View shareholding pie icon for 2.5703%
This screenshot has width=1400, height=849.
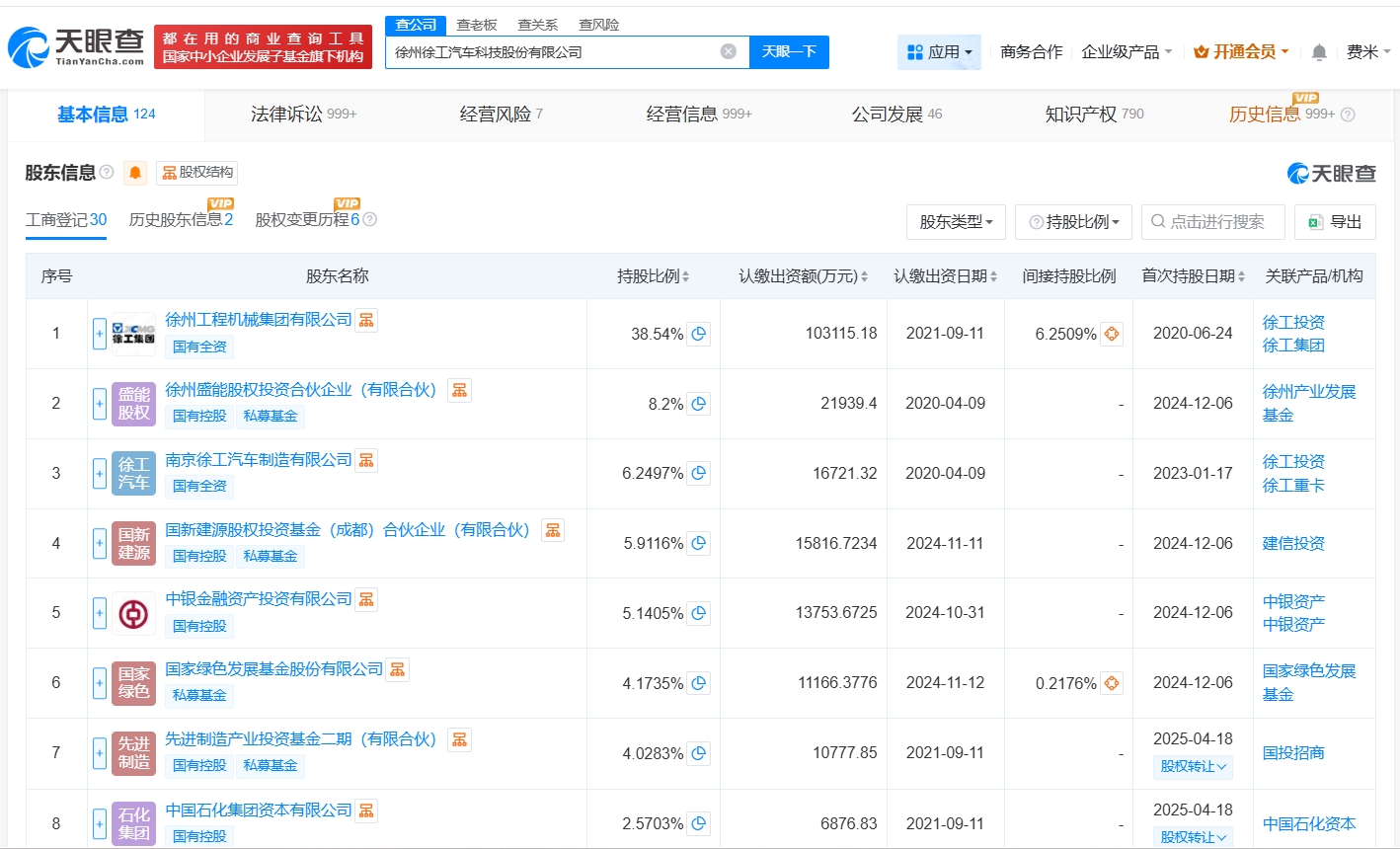[x=698, y=823]
